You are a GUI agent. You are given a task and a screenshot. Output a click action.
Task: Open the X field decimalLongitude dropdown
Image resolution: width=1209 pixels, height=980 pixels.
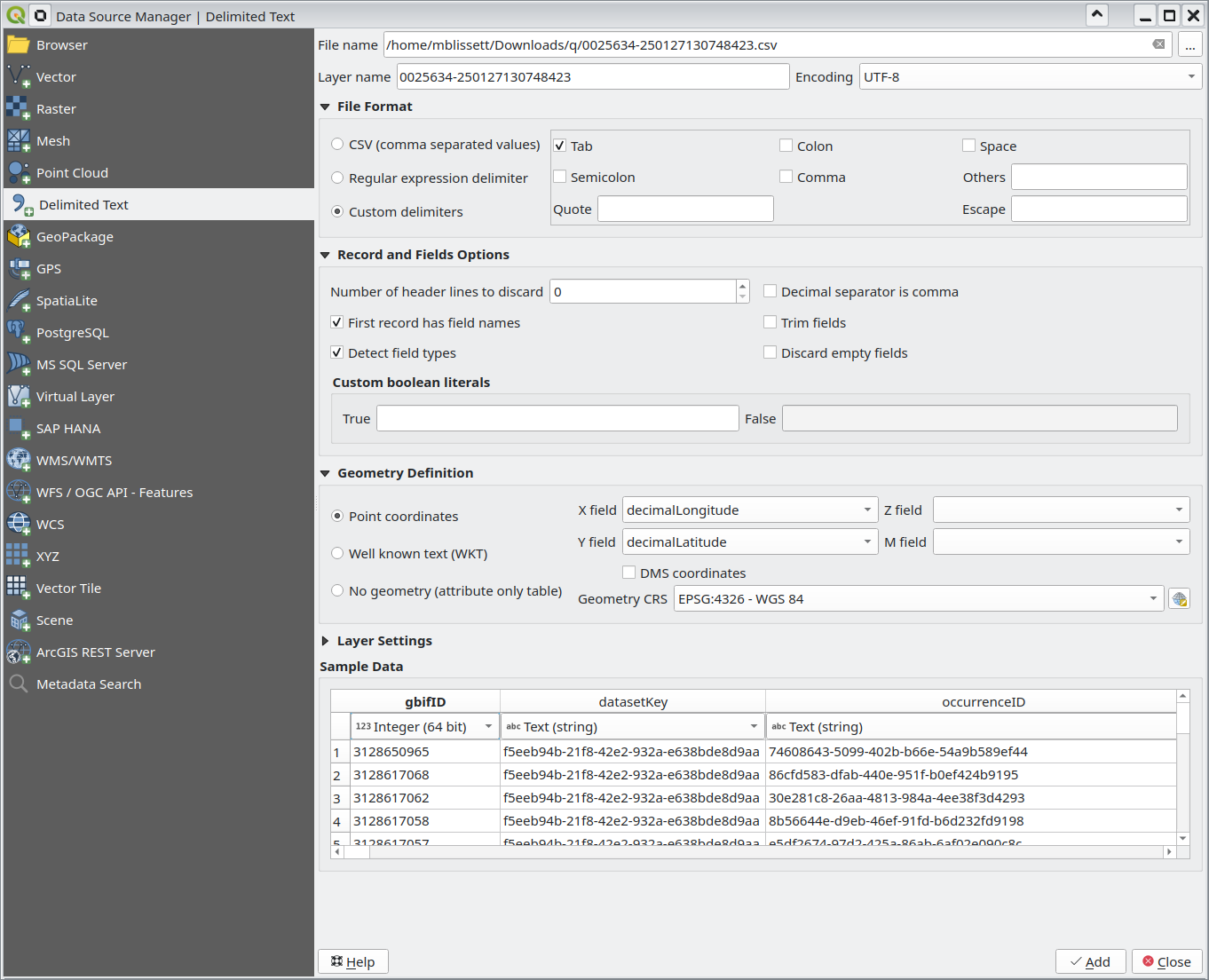[x=749, y=510]
